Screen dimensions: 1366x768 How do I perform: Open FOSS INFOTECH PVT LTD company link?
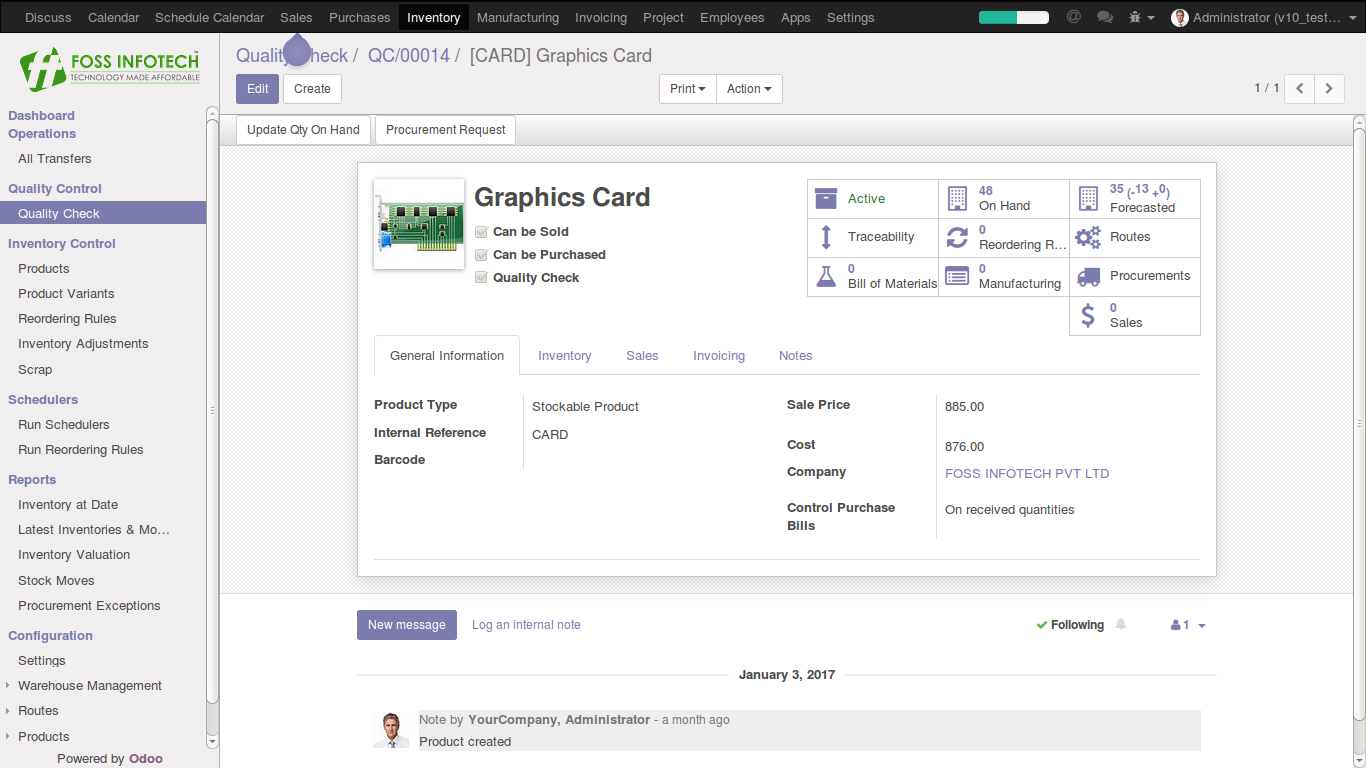click(1027, 474)
